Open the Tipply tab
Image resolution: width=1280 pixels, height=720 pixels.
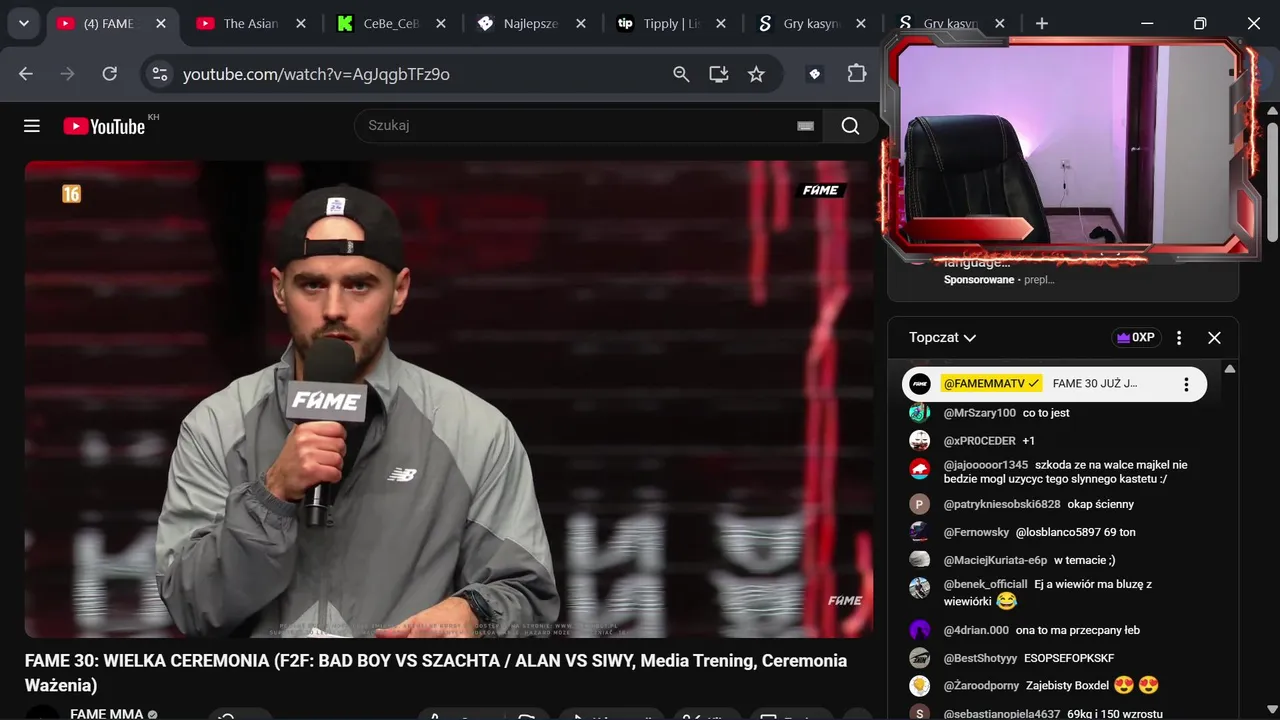coord(670,24)
